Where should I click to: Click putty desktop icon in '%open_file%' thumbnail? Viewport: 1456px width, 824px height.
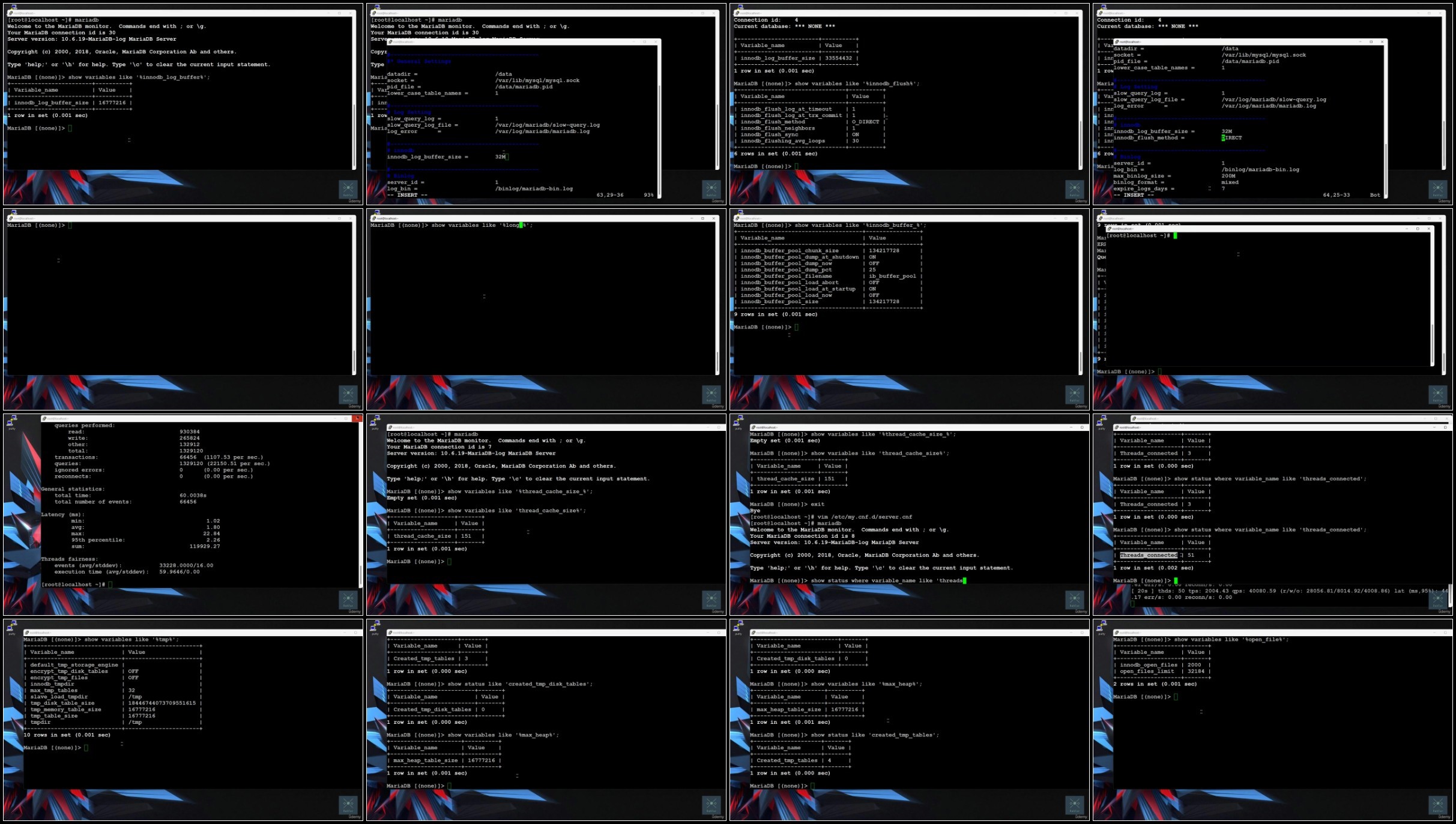click(x=1101, y=627)
